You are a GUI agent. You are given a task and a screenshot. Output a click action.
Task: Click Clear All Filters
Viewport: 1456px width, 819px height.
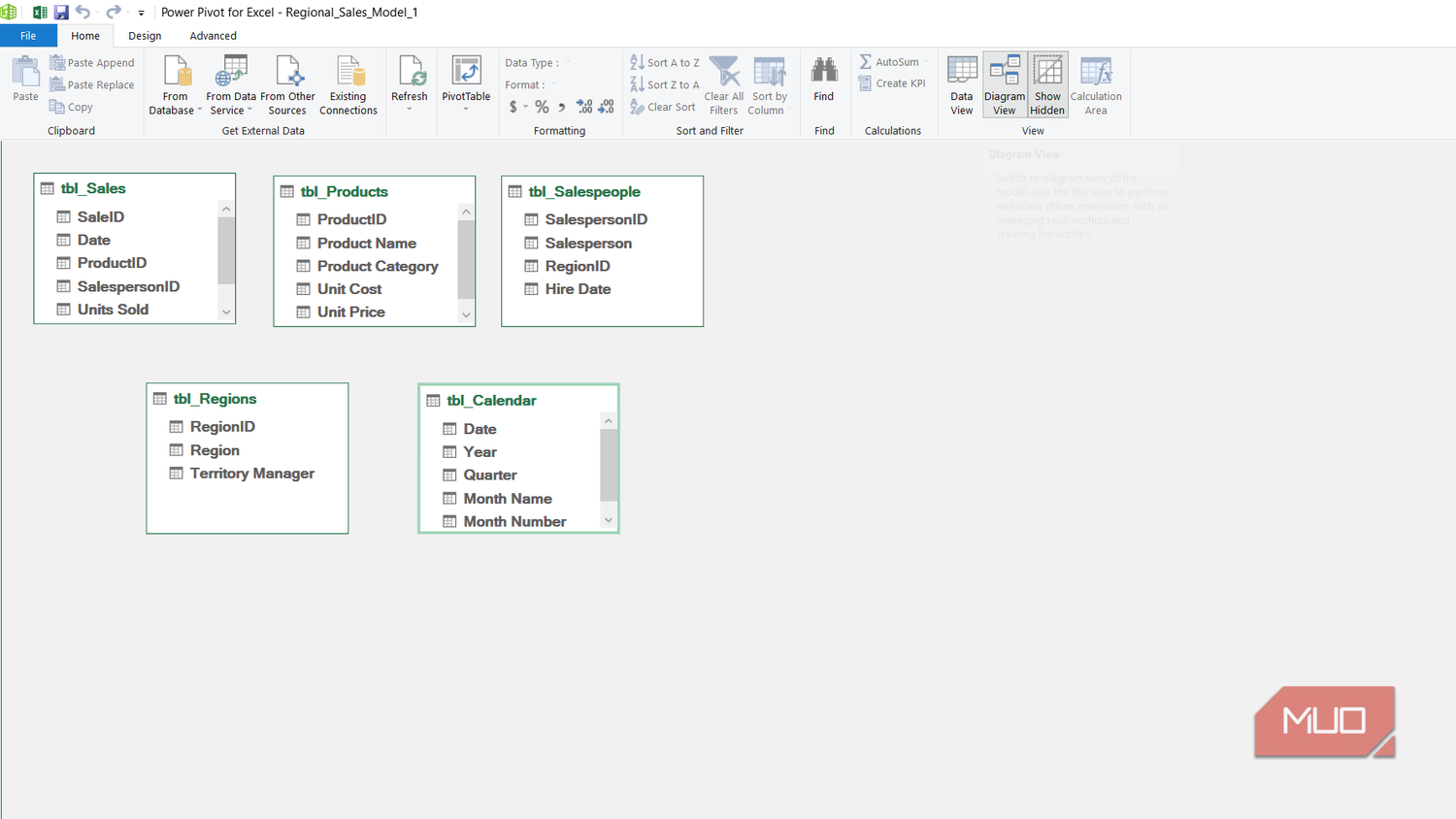(x=724, y=85)
